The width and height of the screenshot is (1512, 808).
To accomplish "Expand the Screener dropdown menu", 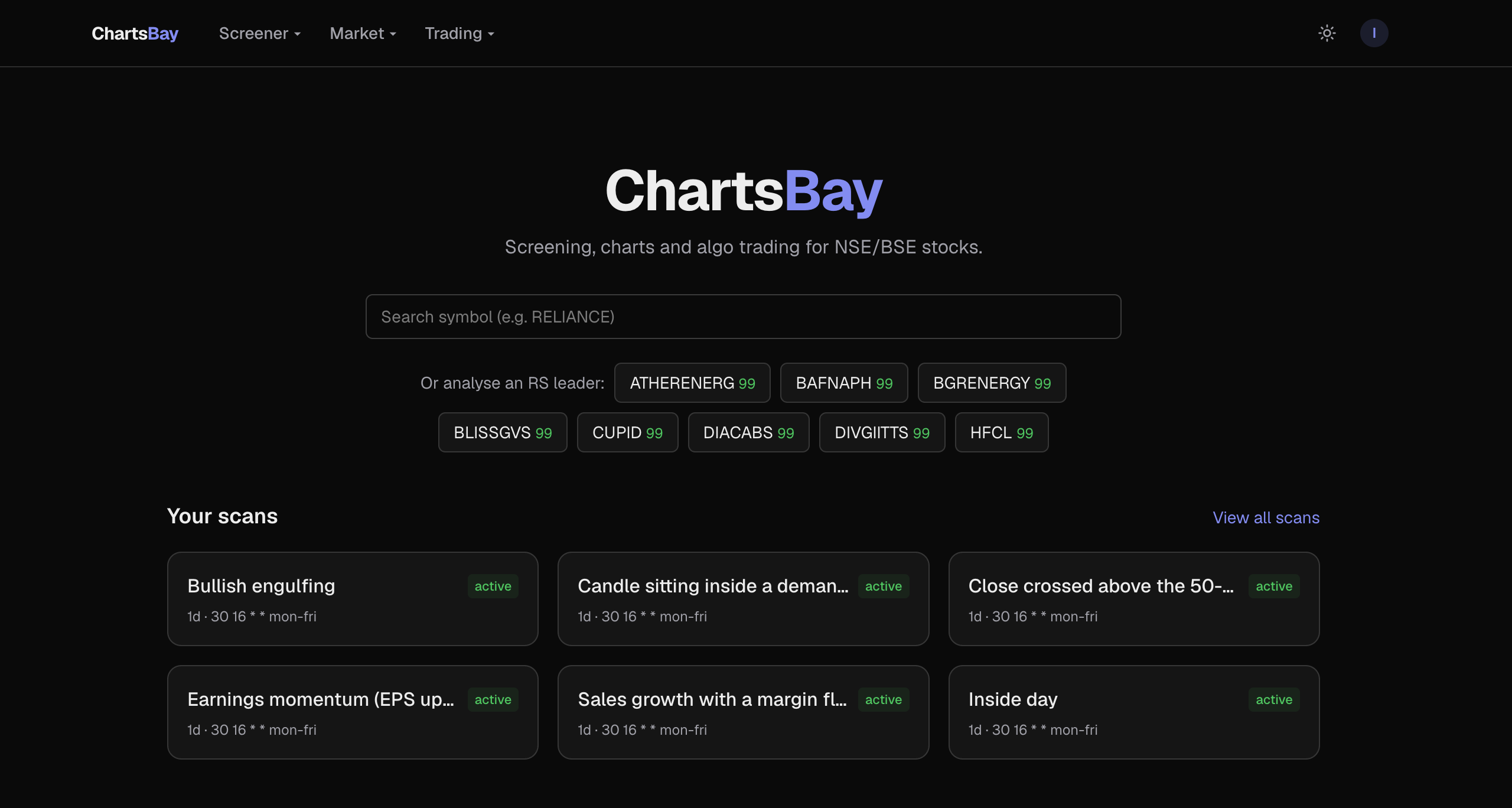I will point(260,34).
